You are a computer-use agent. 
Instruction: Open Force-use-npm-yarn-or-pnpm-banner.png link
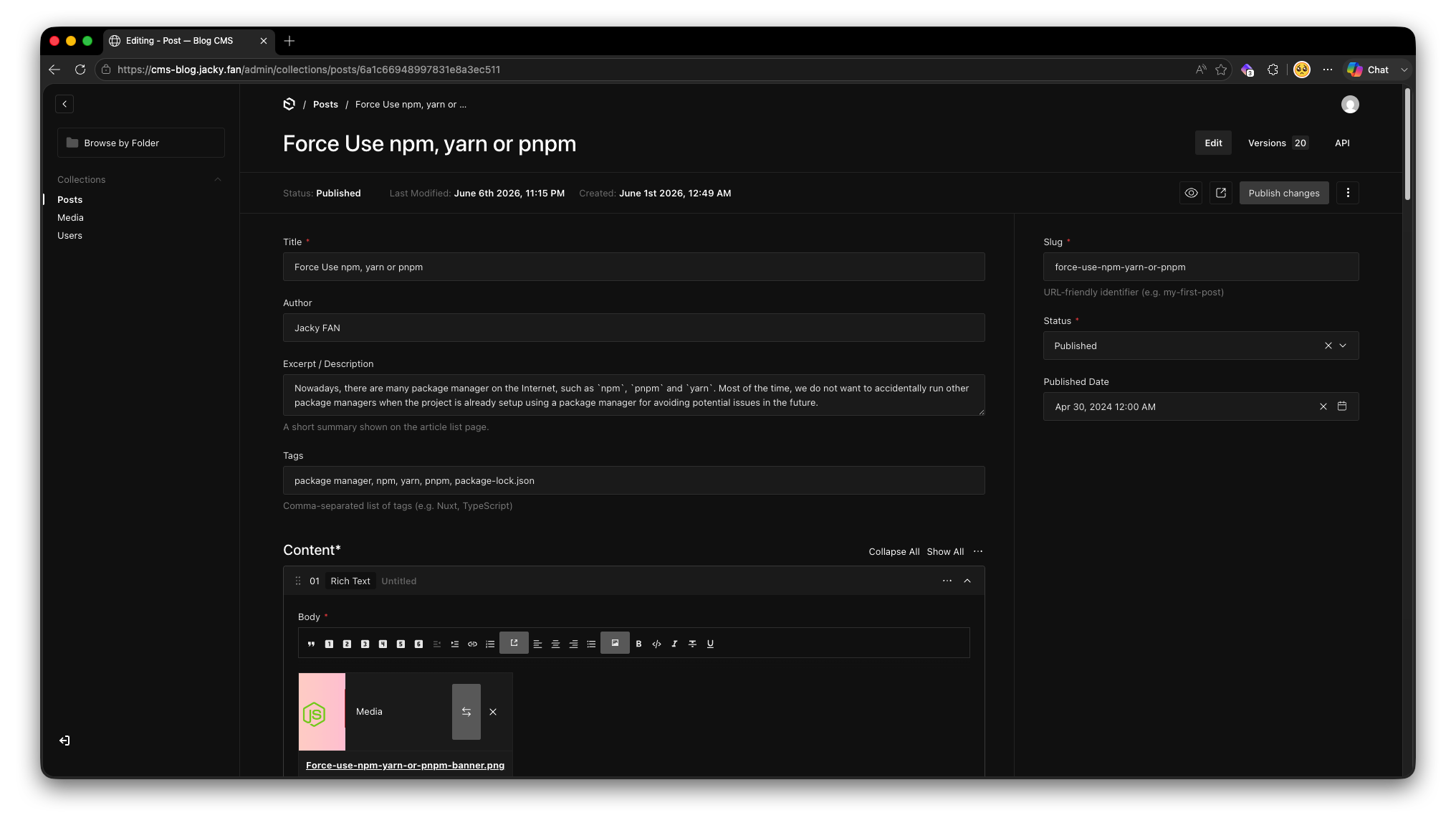(405, 766)
